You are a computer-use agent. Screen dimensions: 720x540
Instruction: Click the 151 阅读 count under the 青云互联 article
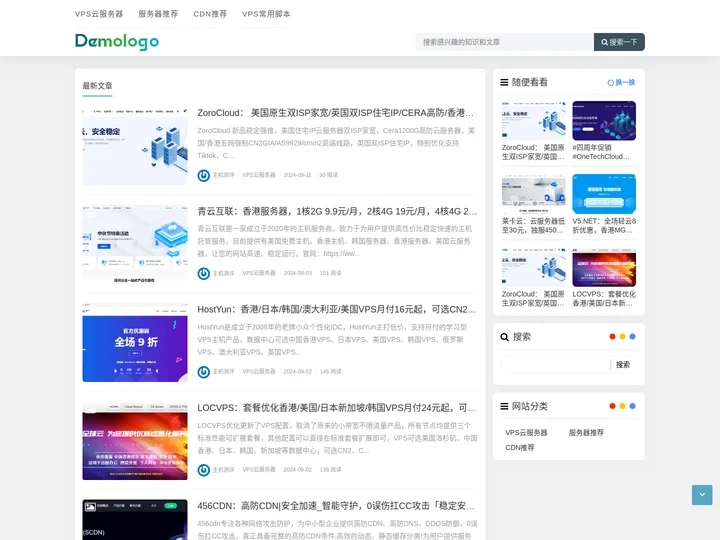(x=331, y=273)
